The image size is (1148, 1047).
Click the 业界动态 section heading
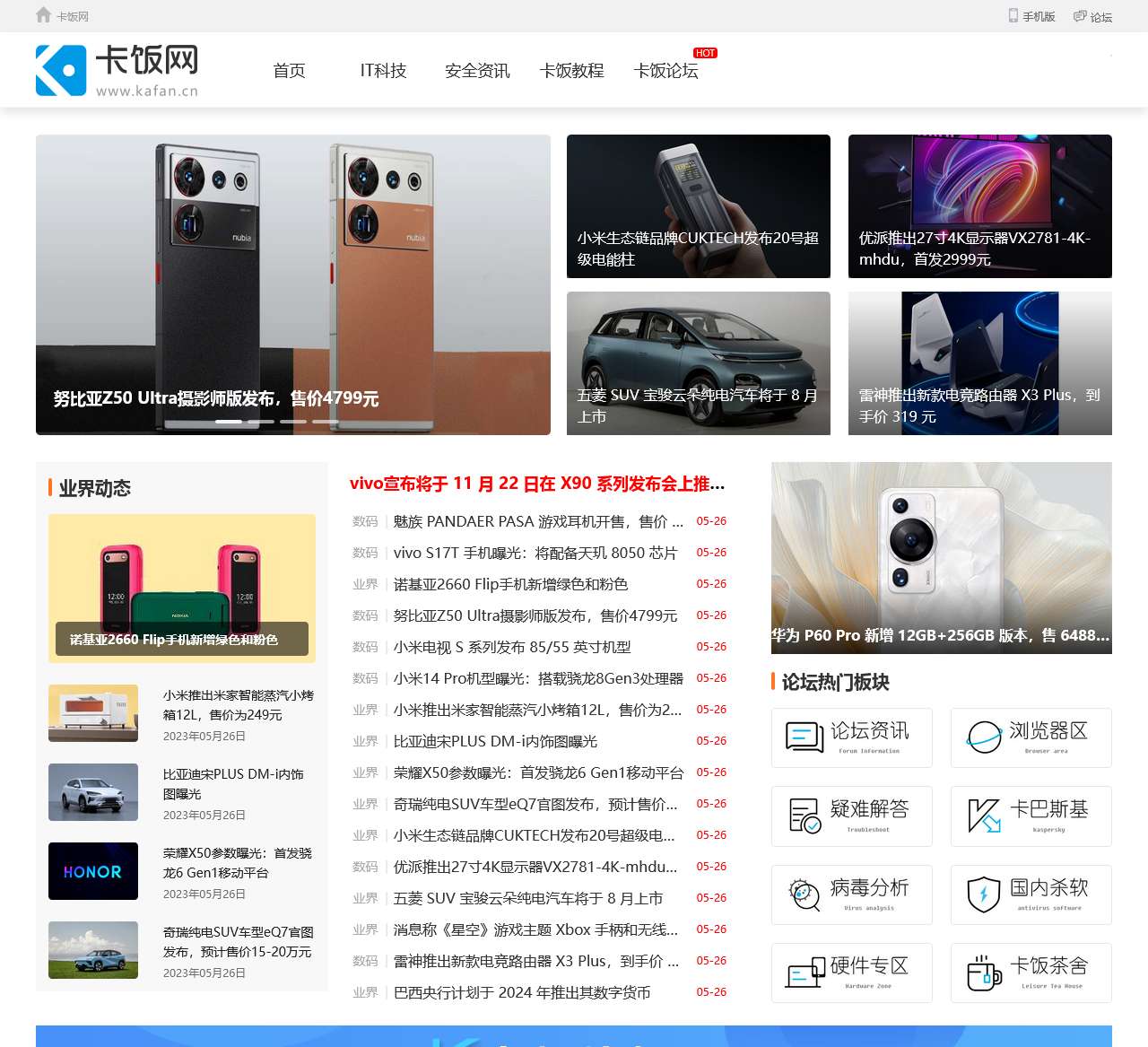pyautogui.click(x=95, y=488)
